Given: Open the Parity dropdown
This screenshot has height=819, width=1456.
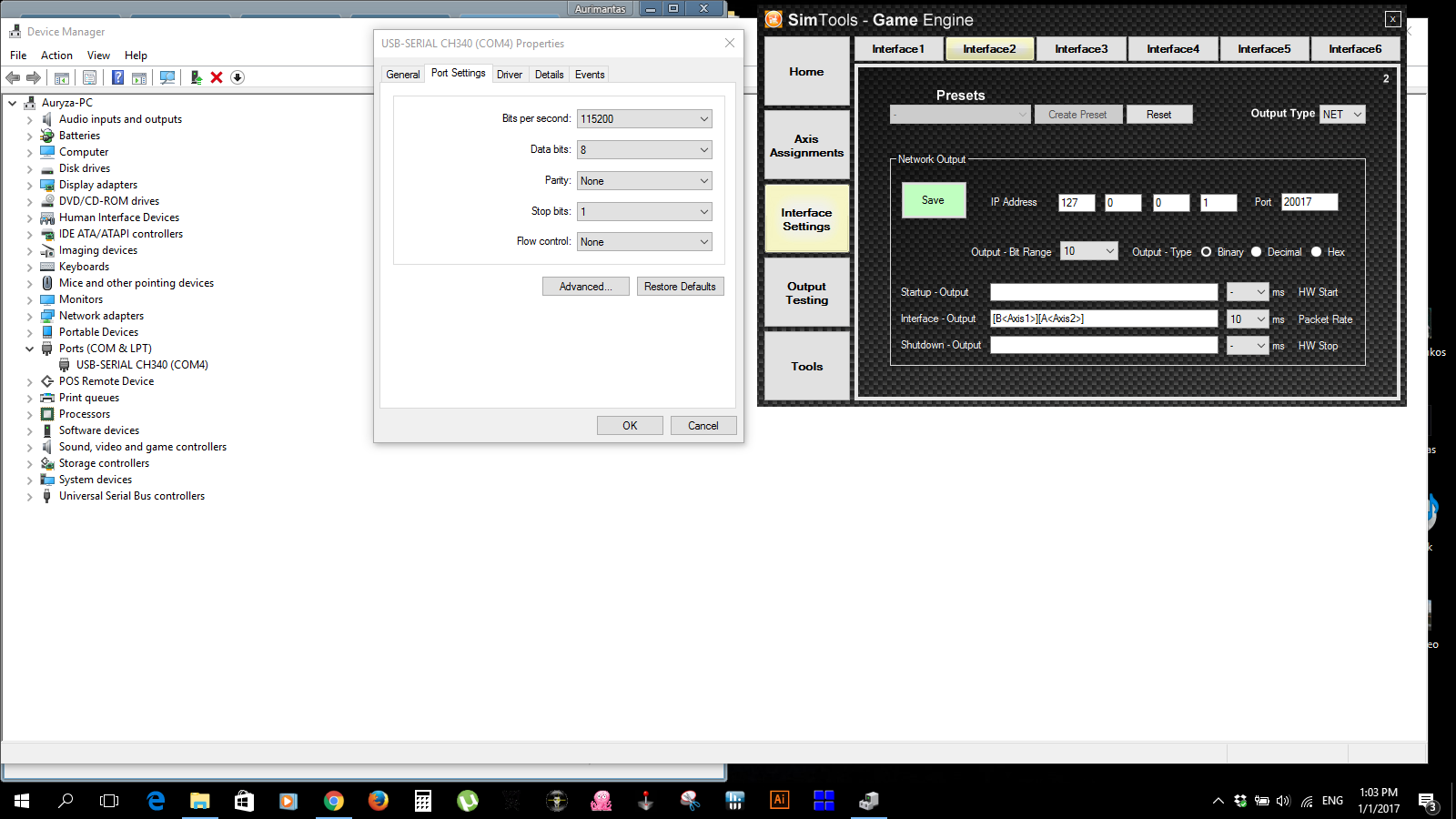Looking at the screenshot, I should coord(644,181).
